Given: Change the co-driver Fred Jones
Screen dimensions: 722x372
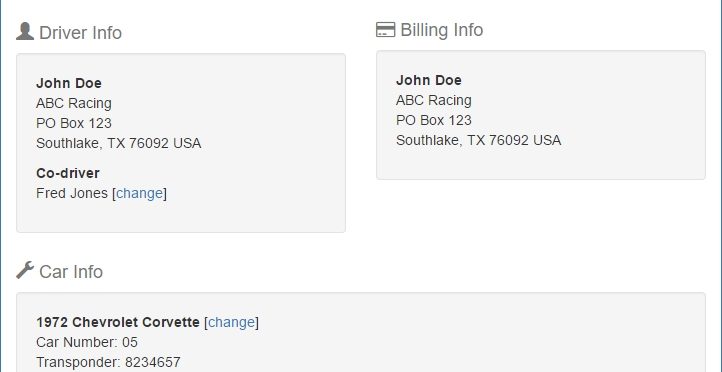Looking at the screenshot, I should click(x=140, y=193).
